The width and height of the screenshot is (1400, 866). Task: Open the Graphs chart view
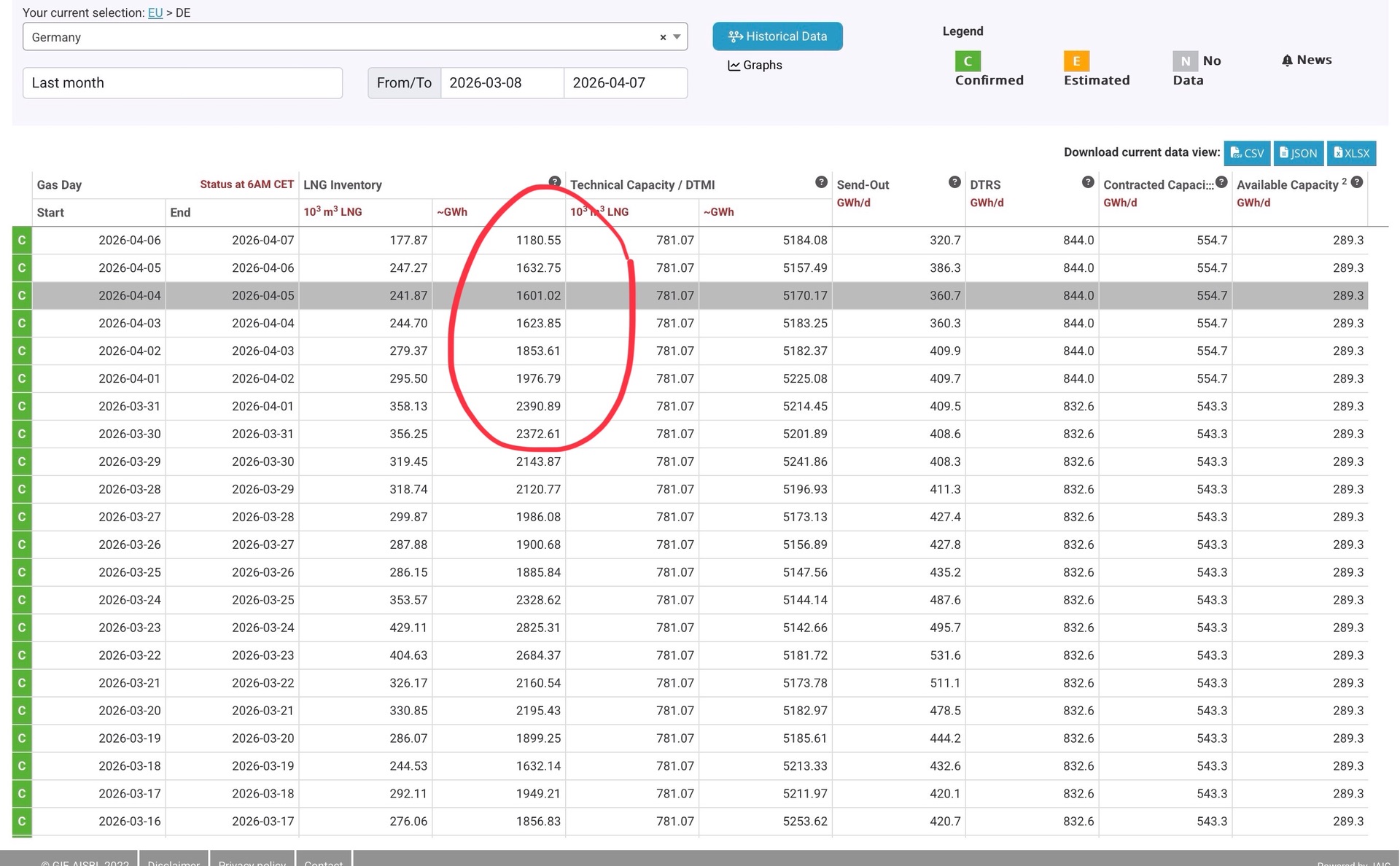[x=755, y=66]
